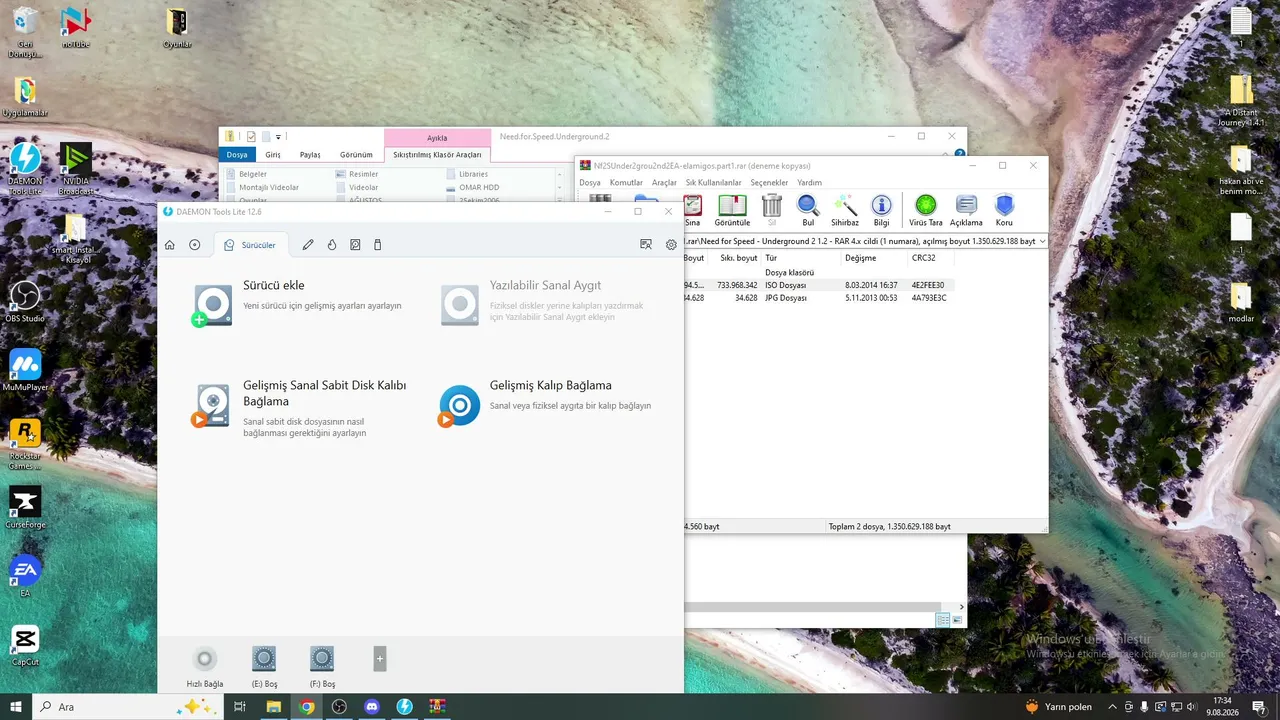This screenshot has width=1280, height=720.
Task: Select the JPG Dosyası row in WinRAR
Action: 817,298
